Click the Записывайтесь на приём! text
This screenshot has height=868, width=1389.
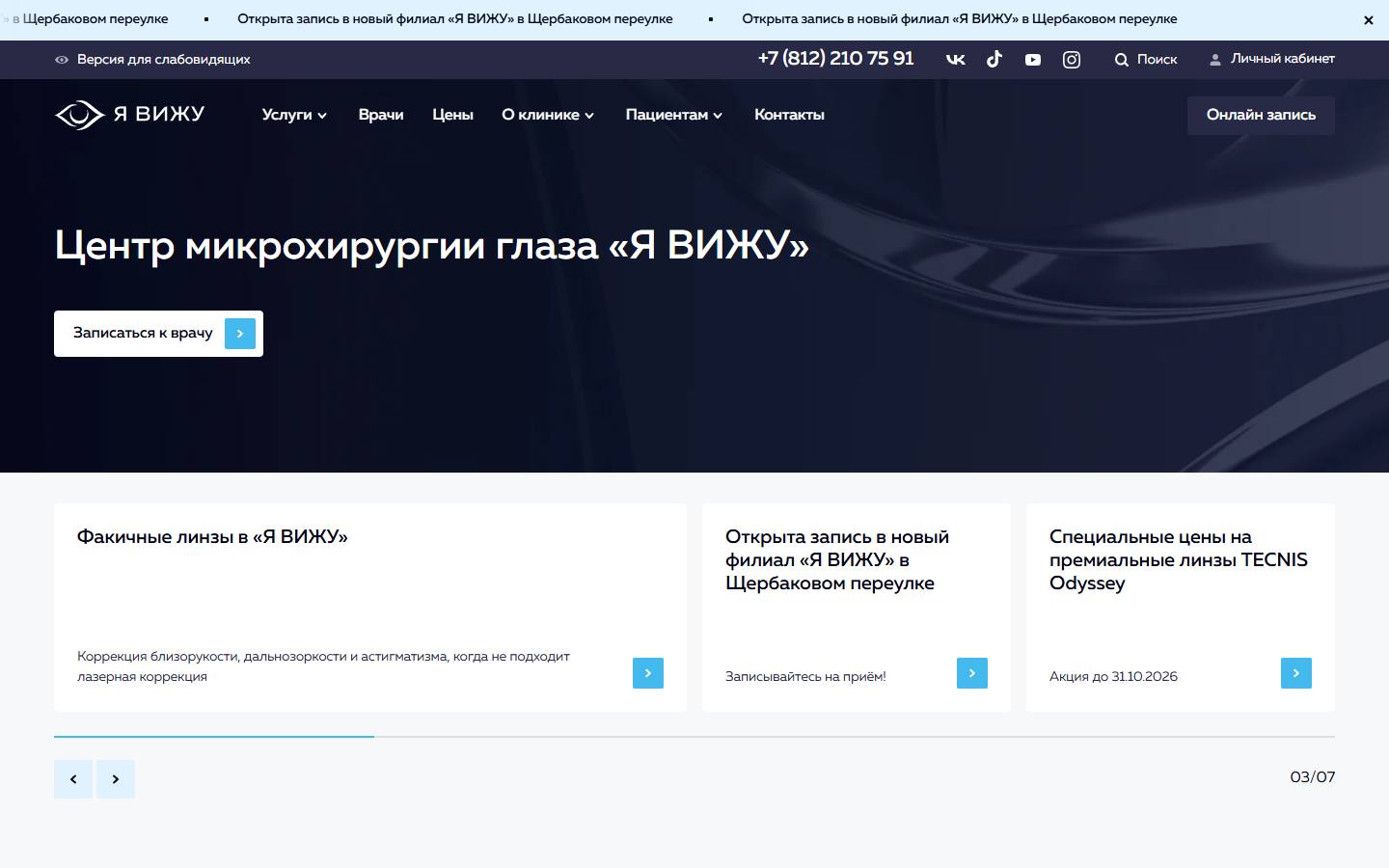(805, 677)
